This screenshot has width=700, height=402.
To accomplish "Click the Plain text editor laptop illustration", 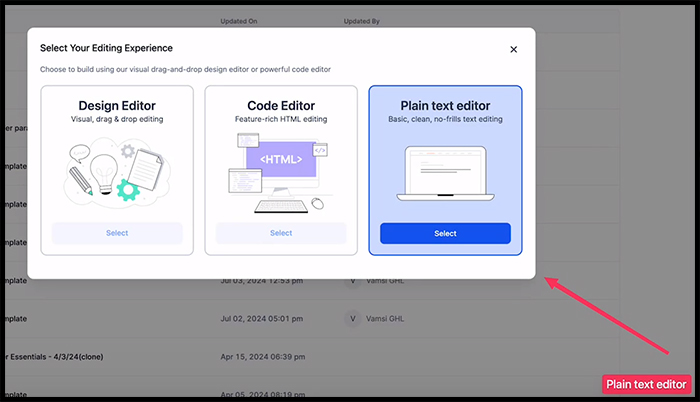I will click(x=445, y=174).
